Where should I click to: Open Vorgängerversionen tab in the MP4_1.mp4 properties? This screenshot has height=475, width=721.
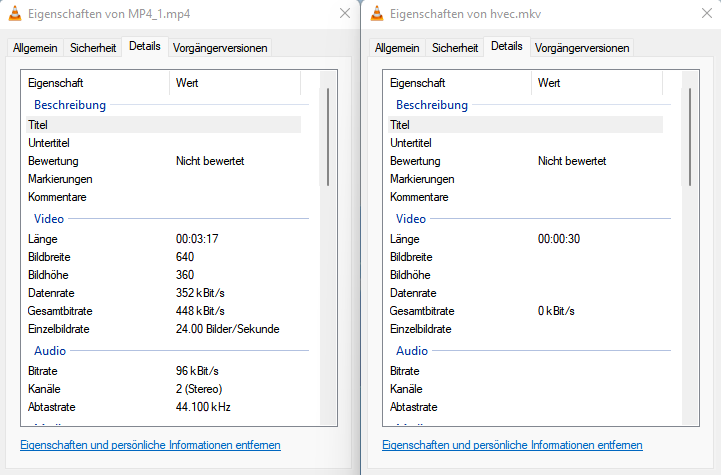[219, 47]
